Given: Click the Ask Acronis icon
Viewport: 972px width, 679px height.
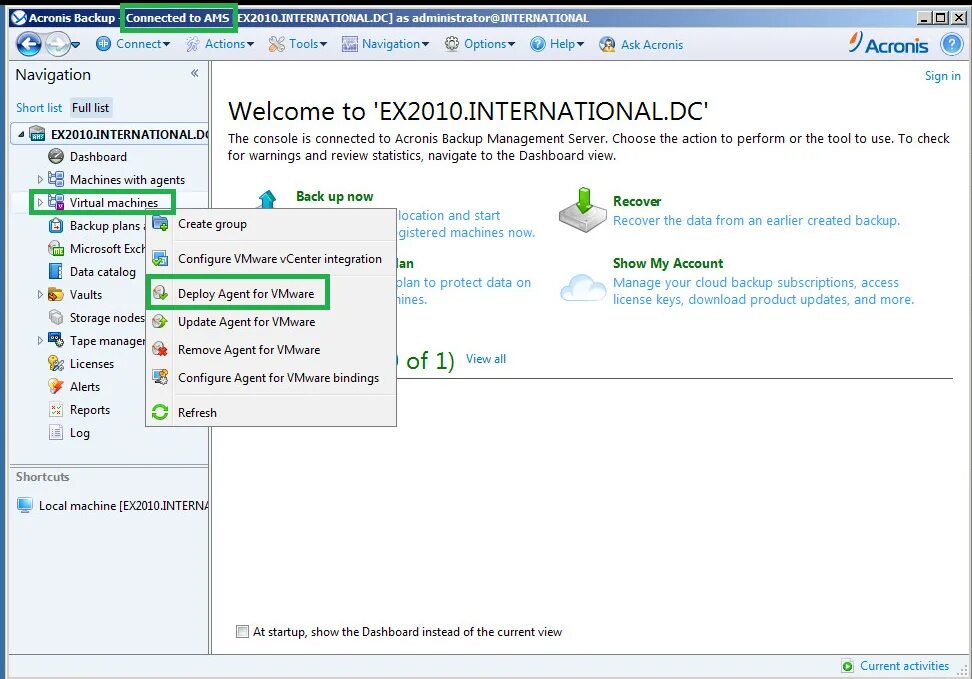Looking at the screenshot, I should click(x=605, y=44).
